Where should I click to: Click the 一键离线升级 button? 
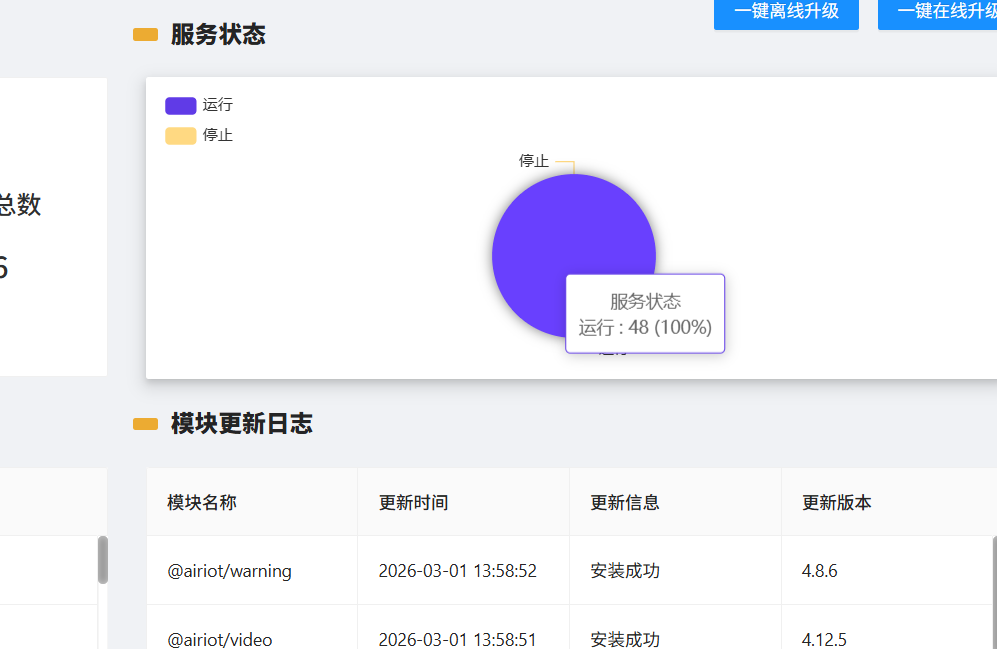pos(786,15)
